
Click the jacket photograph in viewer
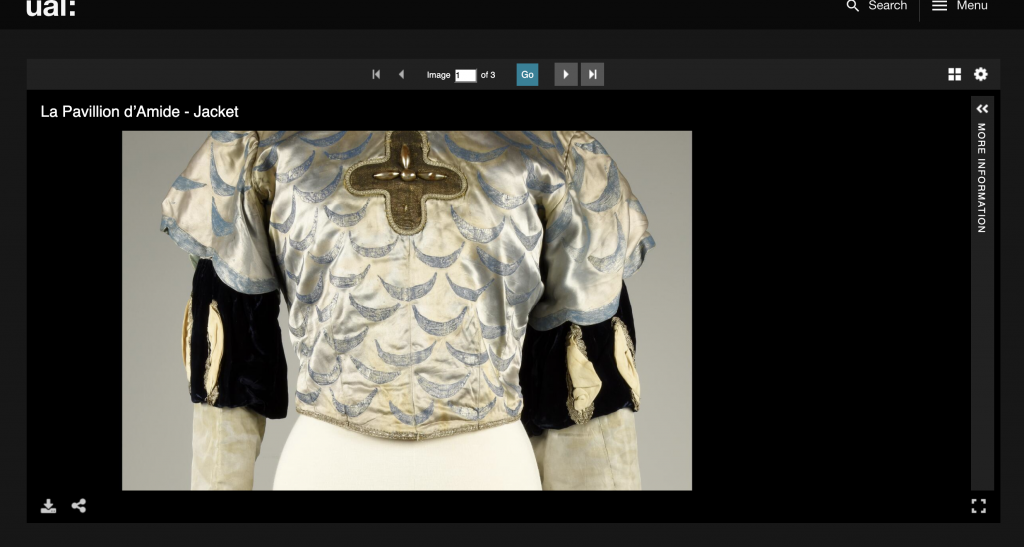coord(407,311)
